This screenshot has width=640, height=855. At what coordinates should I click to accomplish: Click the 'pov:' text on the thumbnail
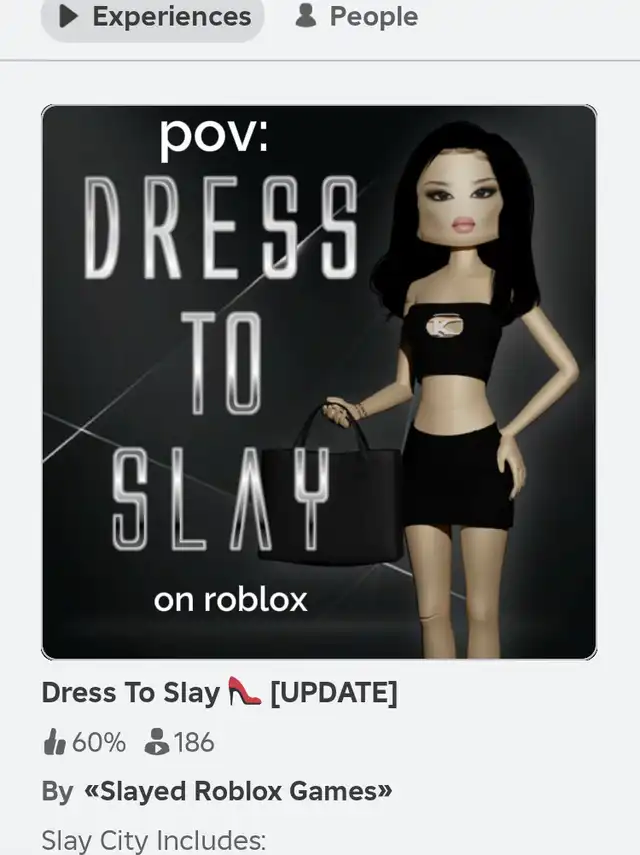click(x=214, y=136)
